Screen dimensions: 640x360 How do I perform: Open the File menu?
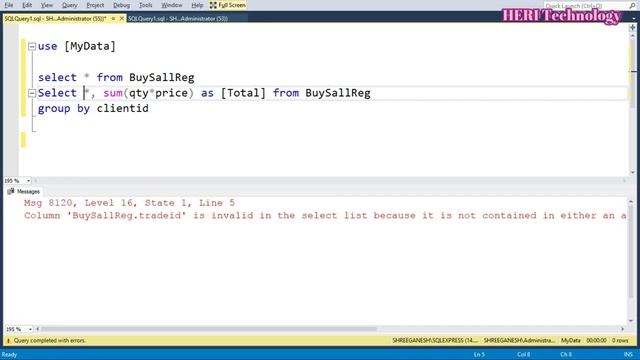coord(9,5)
